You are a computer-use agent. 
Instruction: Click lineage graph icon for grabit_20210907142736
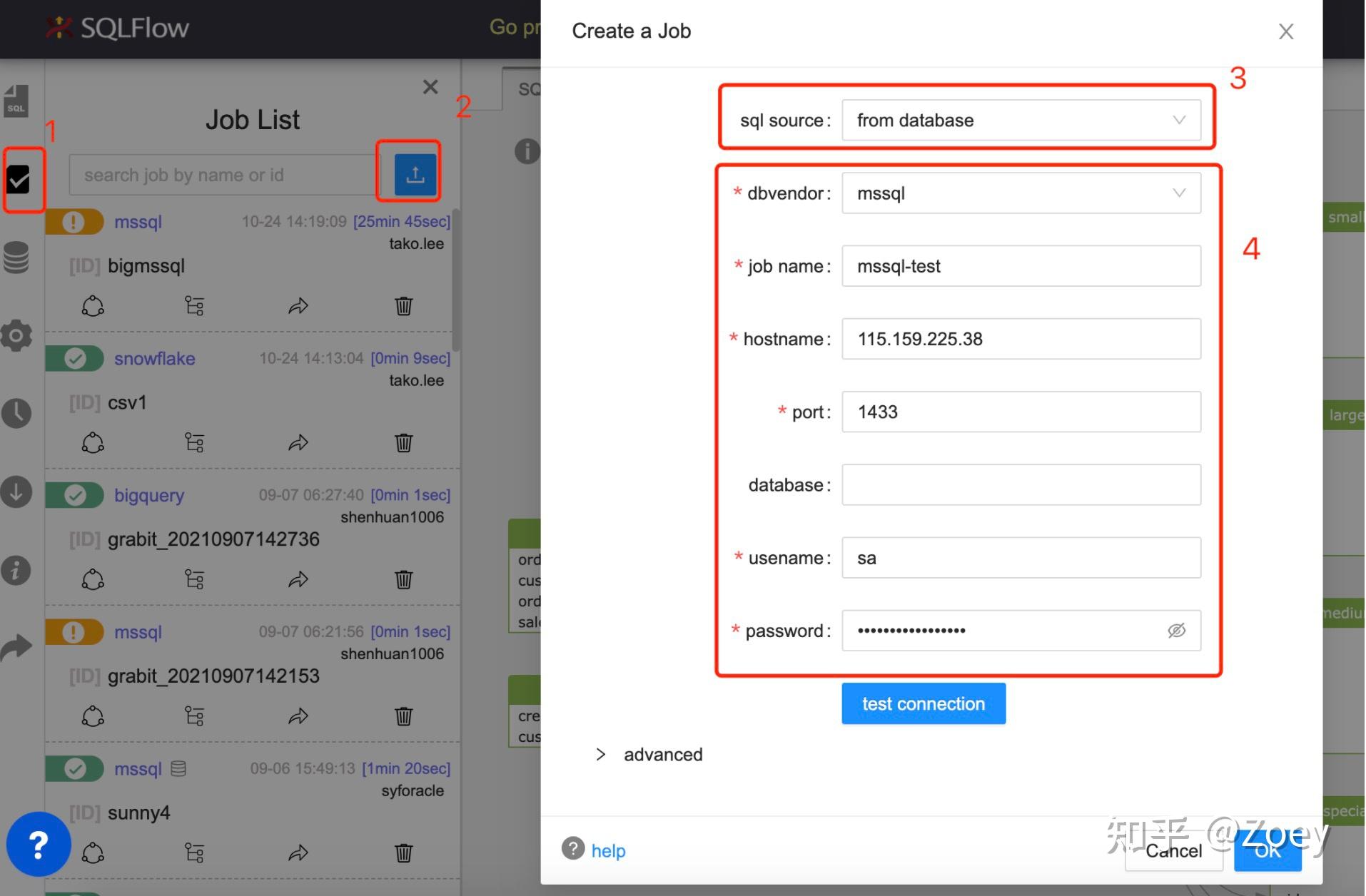click(x=93, y=579)
